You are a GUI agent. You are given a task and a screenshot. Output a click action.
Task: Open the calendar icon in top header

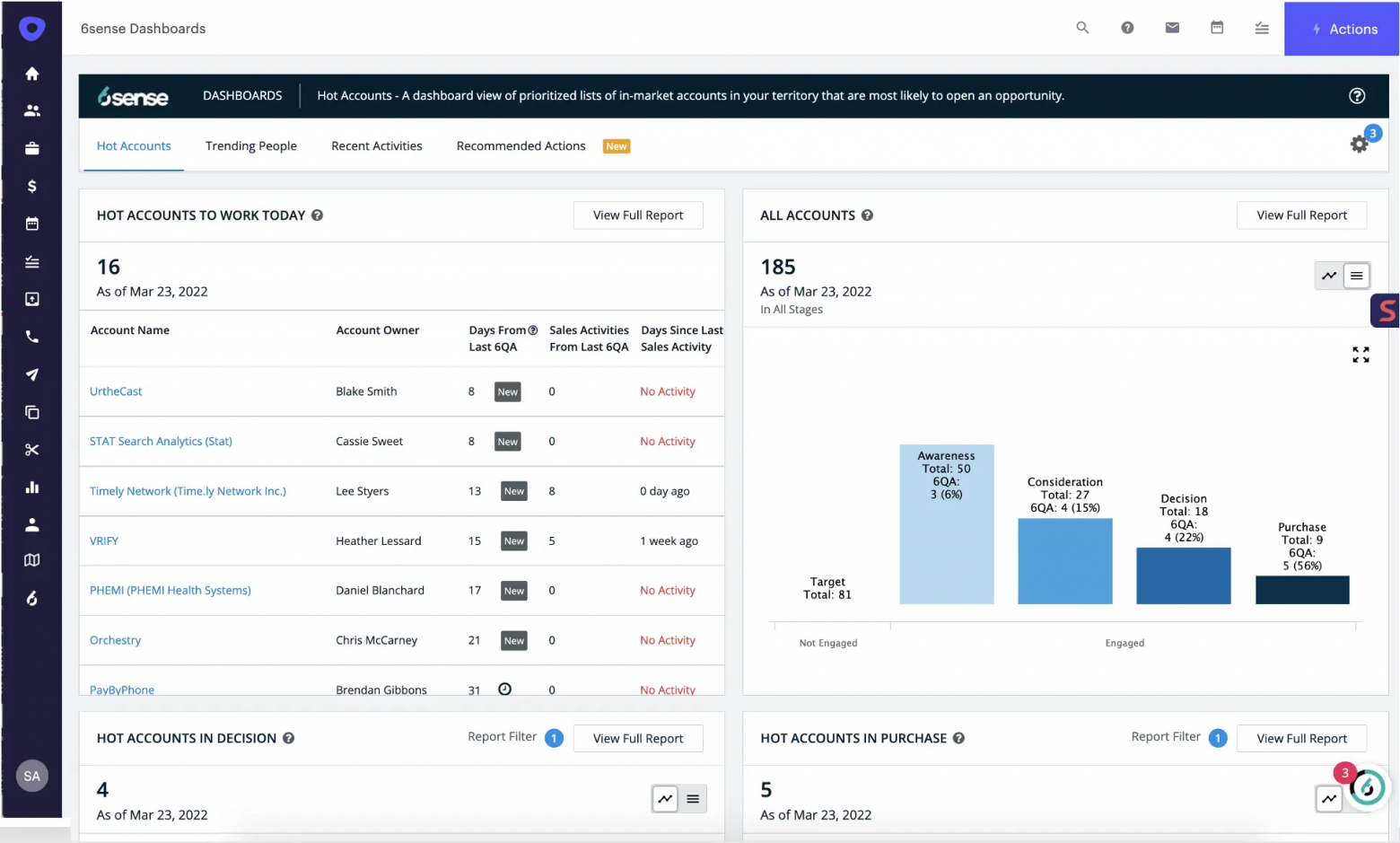point(1217,28)
